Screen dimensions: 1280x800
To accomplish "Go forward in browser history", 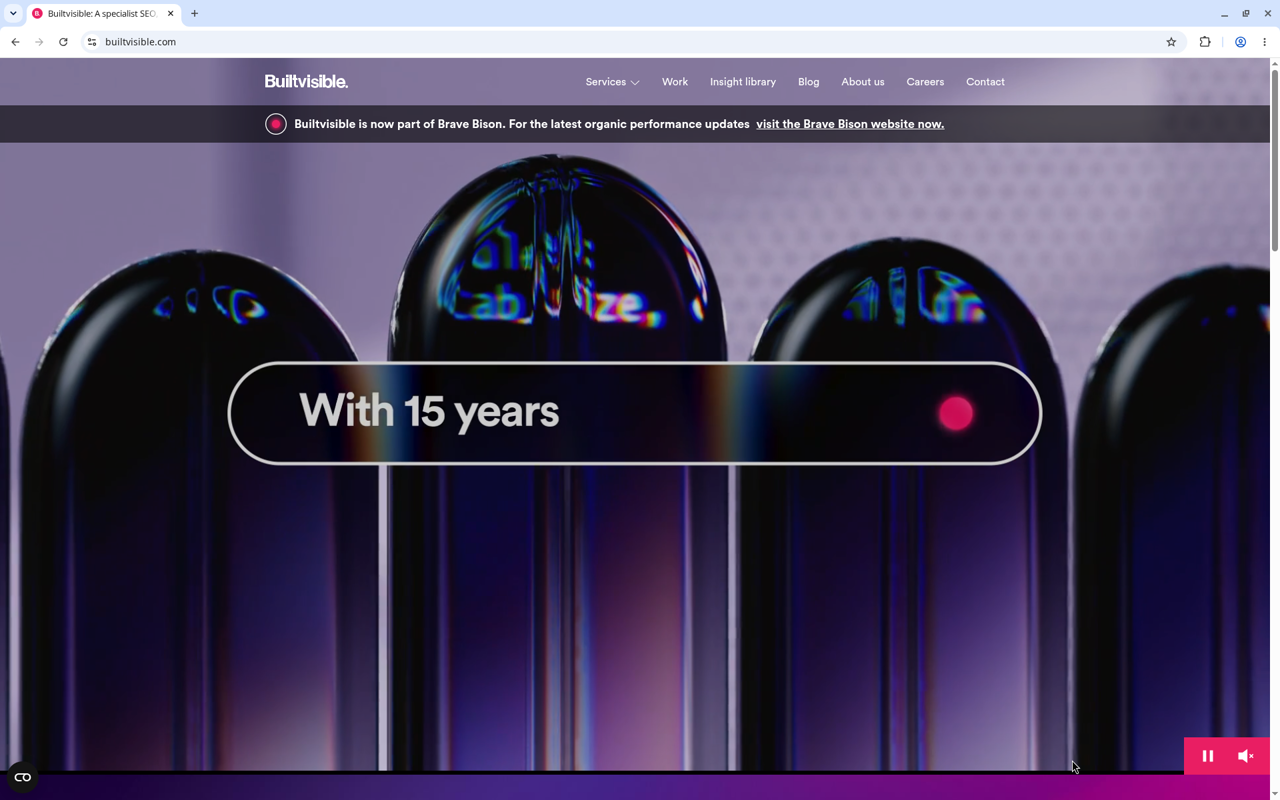I will (39, 42).
